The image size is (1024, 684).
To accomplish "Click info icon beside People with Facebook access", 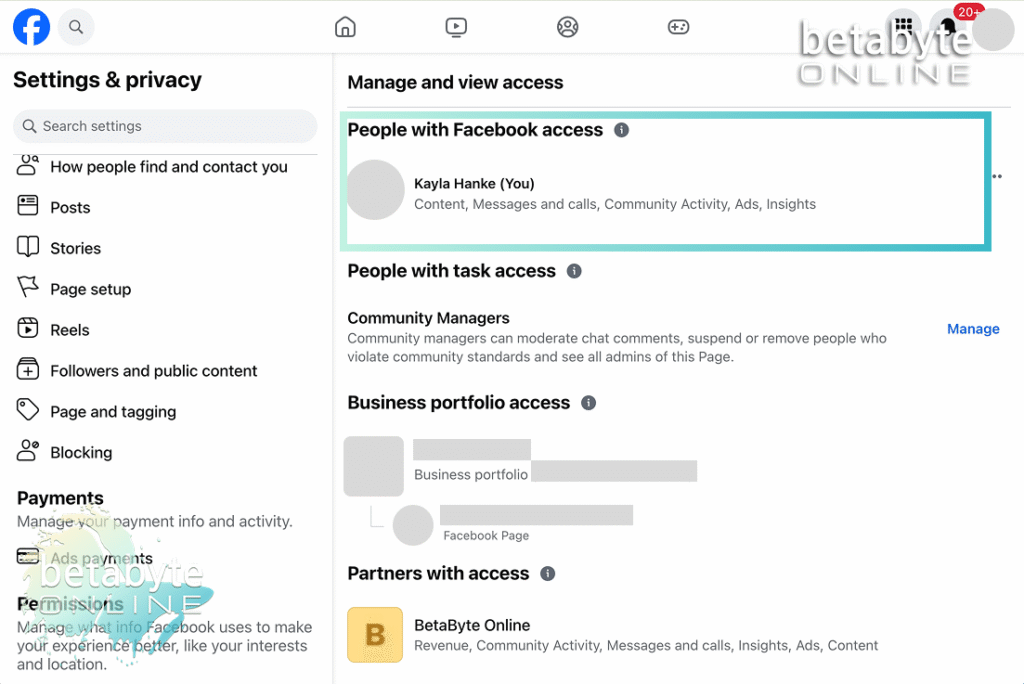I will [x=622, y=130].
